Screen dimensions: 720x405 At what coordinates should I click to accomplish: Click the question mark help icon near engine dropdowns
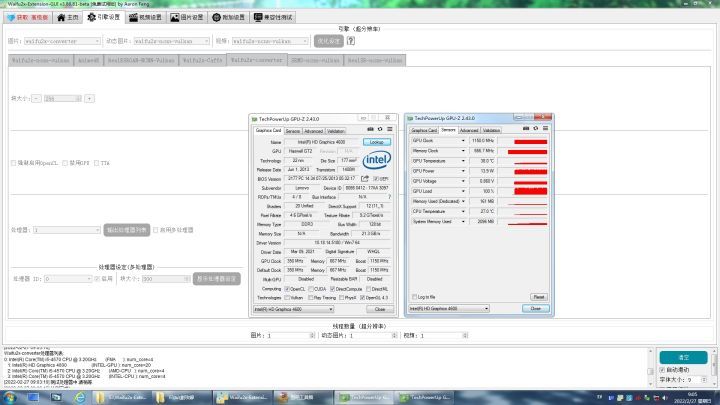[351, 41]
